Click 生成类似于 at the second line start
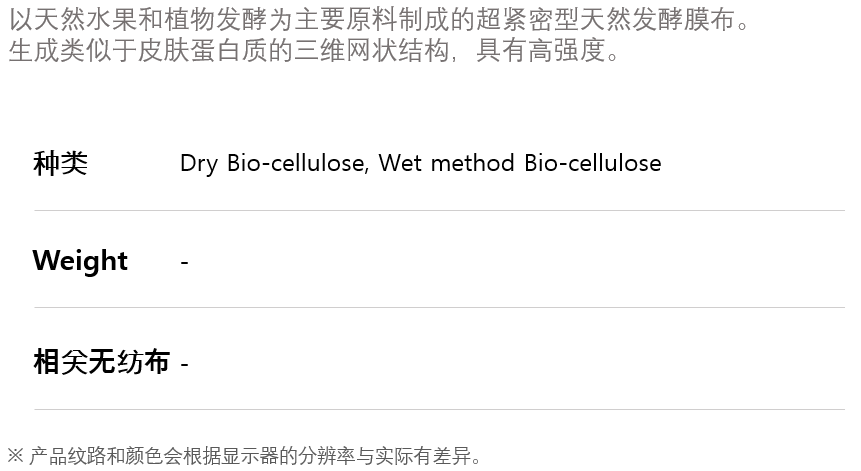This screenshot has width=861, height=471. pyautogui.click(x=73, y=50)
